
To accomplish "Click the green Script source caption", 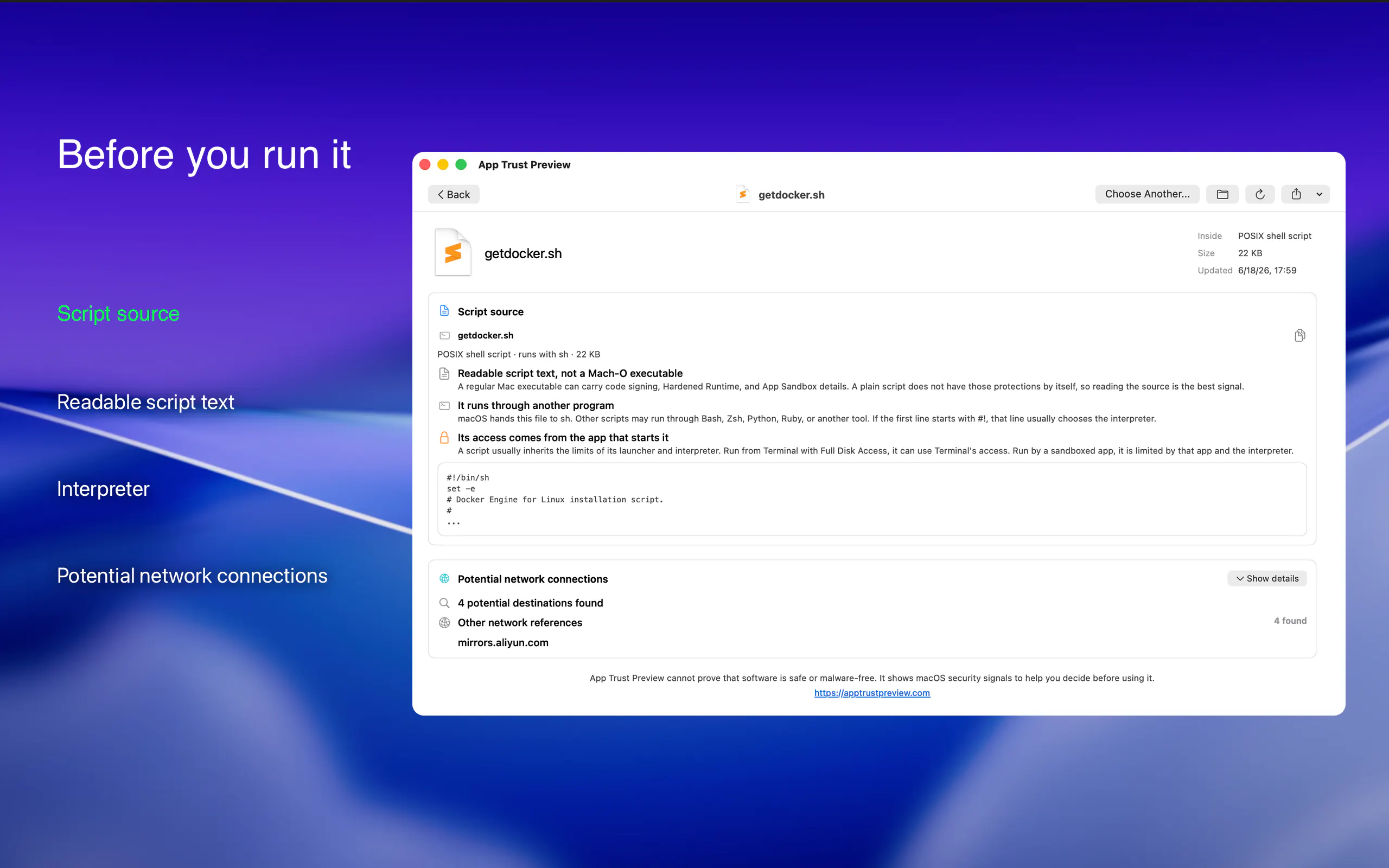I will pyautogui.click(x=118, y=314).
